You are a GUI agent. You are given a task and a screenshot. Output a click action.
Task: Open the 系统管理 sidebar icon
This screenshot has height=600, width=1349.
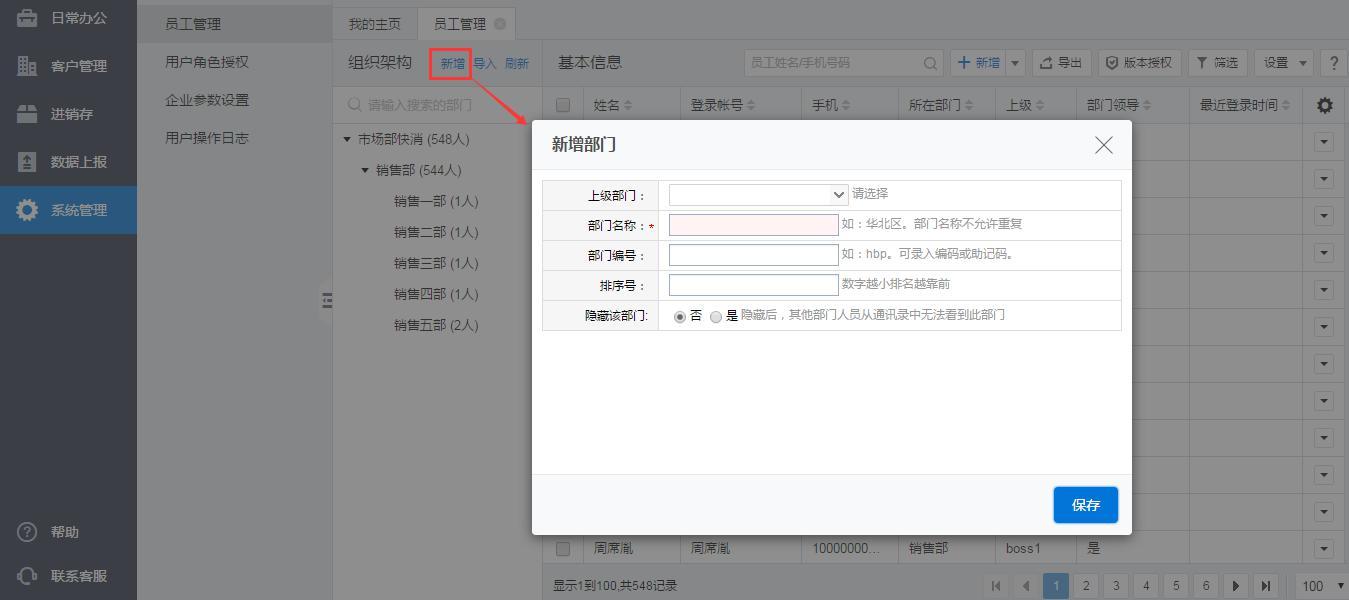point(27,210)
